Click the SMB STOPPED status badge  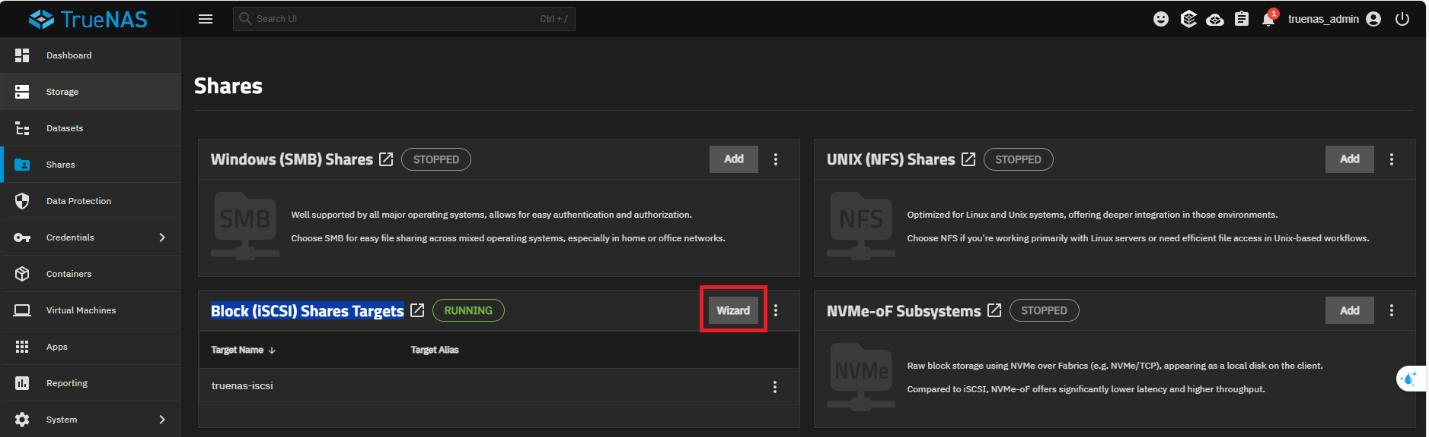[436, 159]
